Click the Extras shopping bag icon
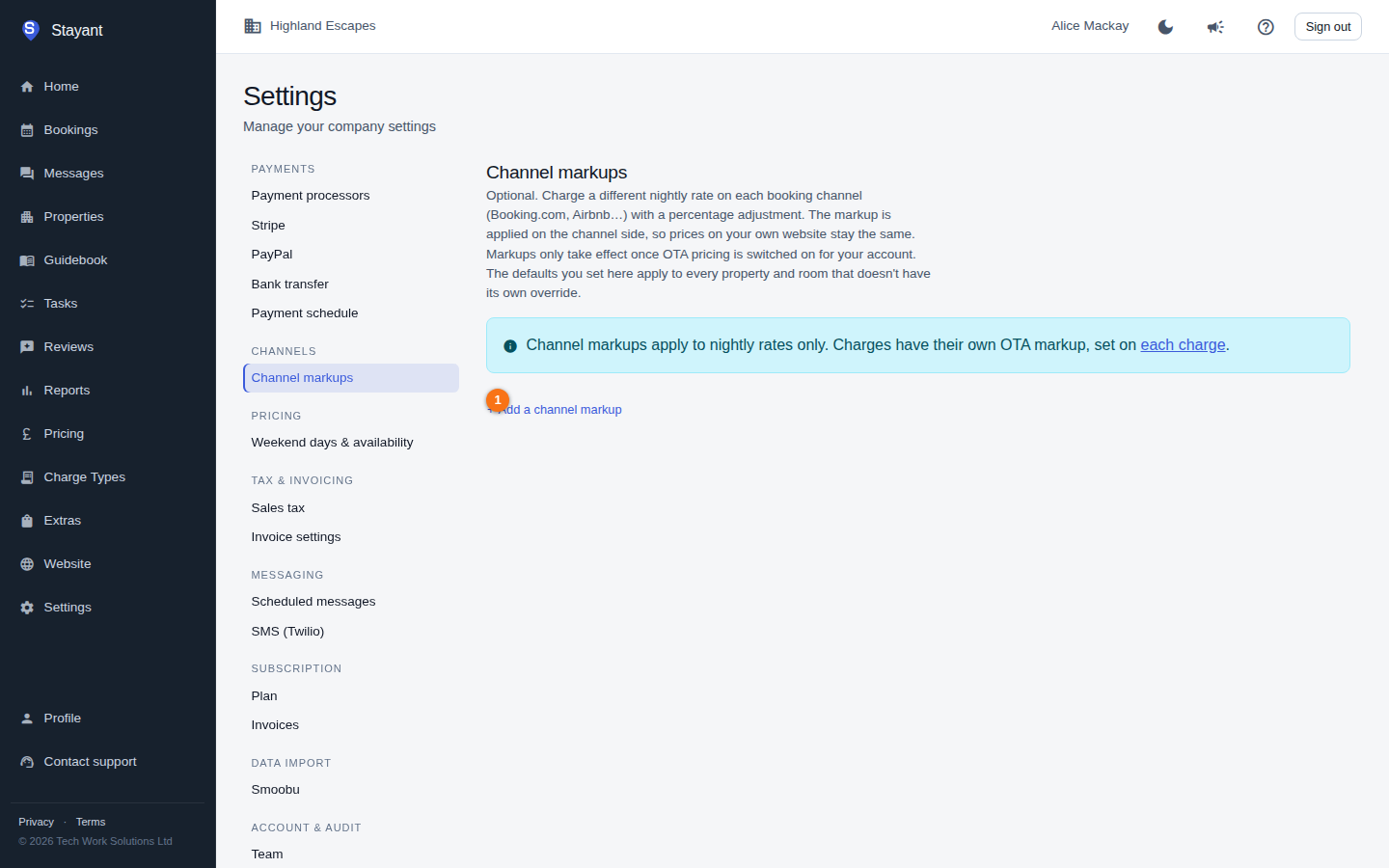The image size is (1389, 868). point(27,521)
